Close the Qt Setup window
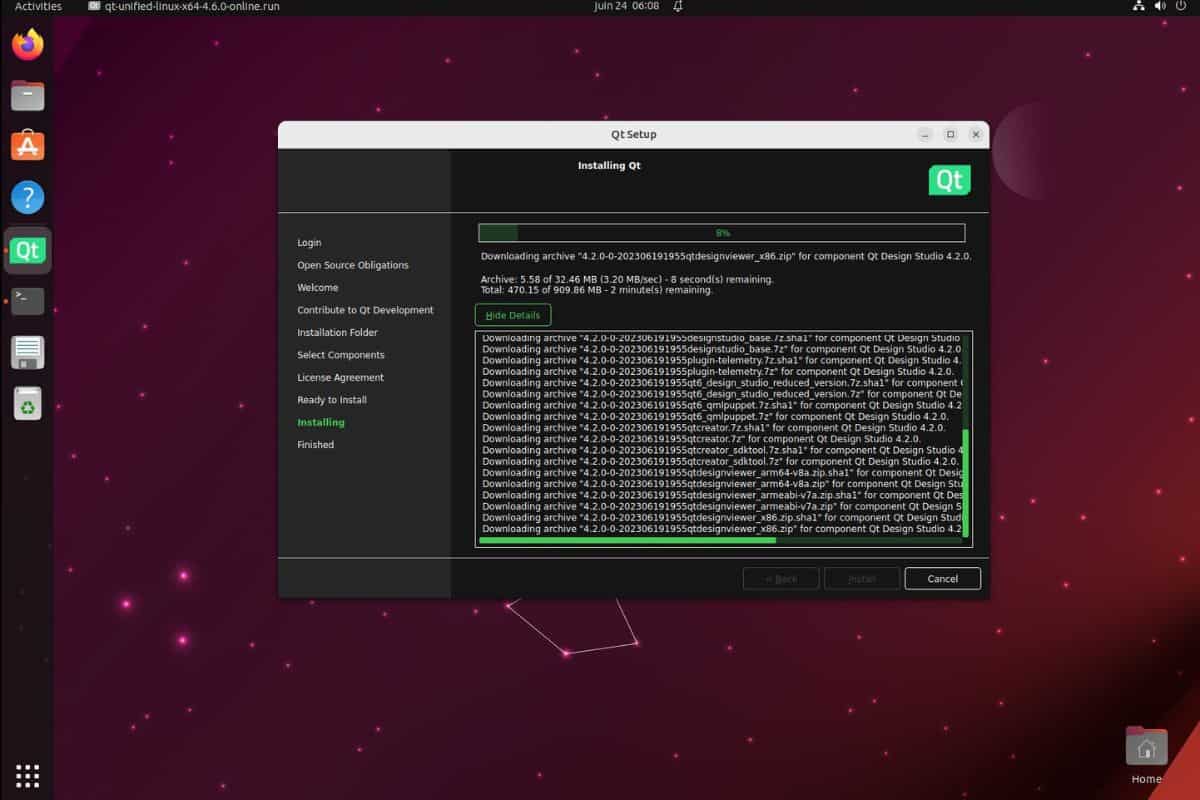This screenshot has width=1200, height=800. [975, 134]
